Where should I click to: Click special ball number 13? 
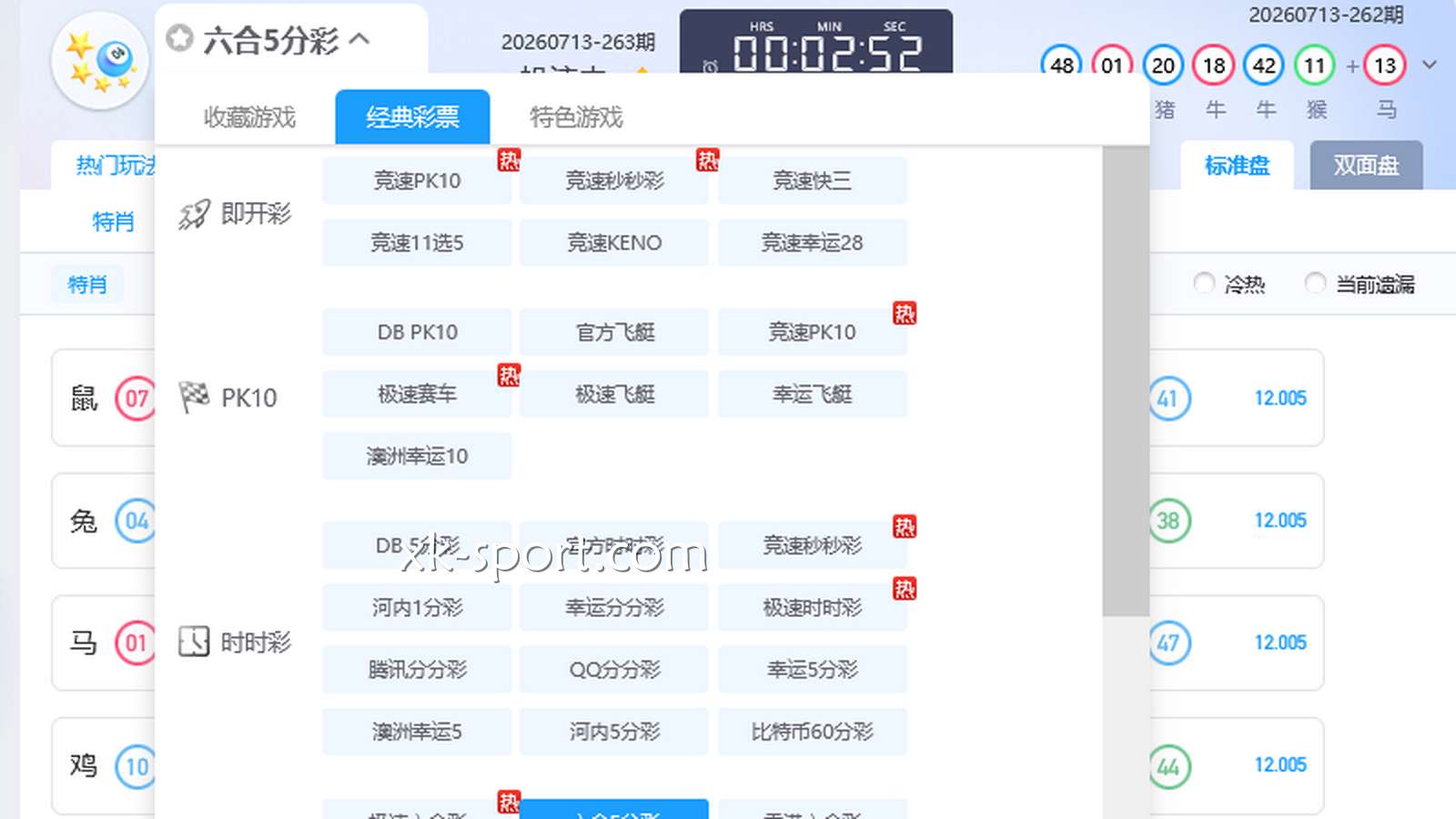pyautogui.click(x=1385, y=65)
